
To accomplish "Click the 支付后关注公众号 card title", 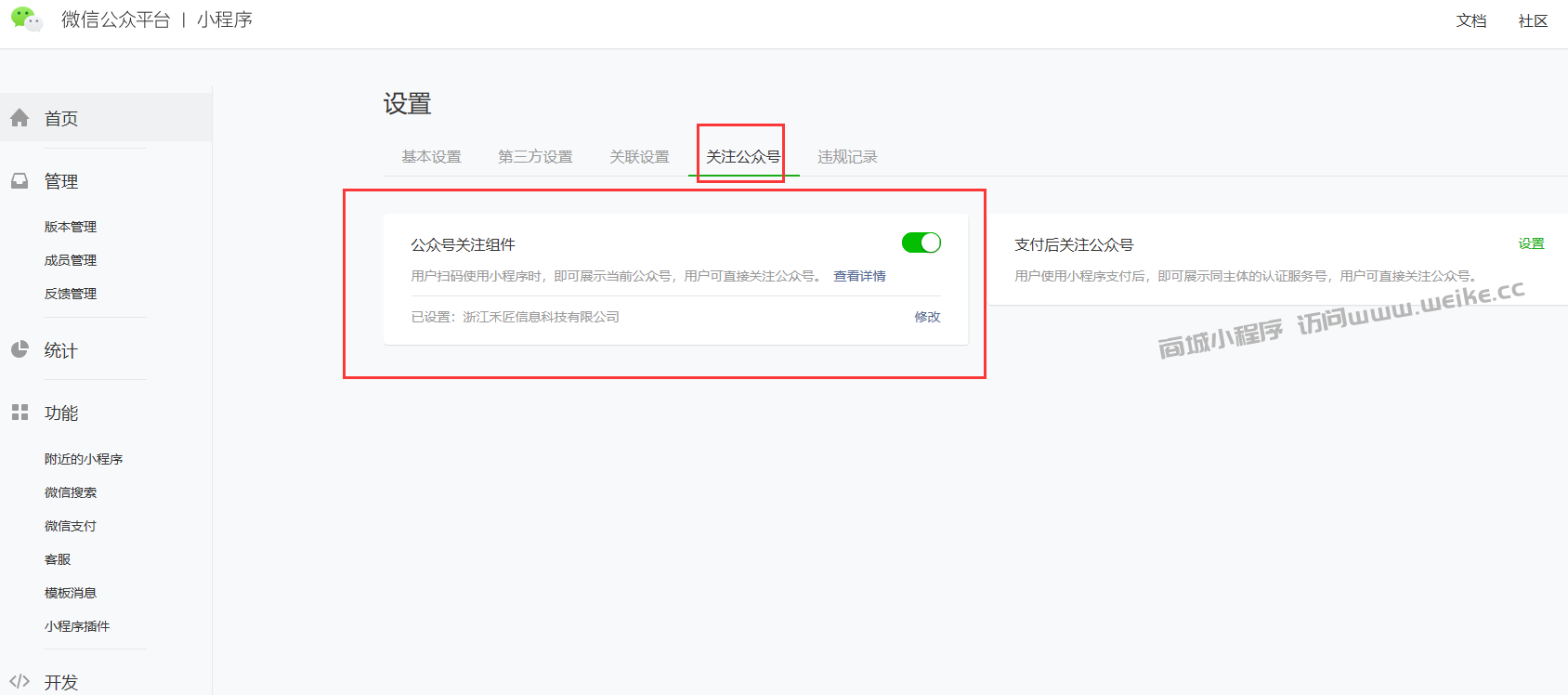I will [1074, 244].
